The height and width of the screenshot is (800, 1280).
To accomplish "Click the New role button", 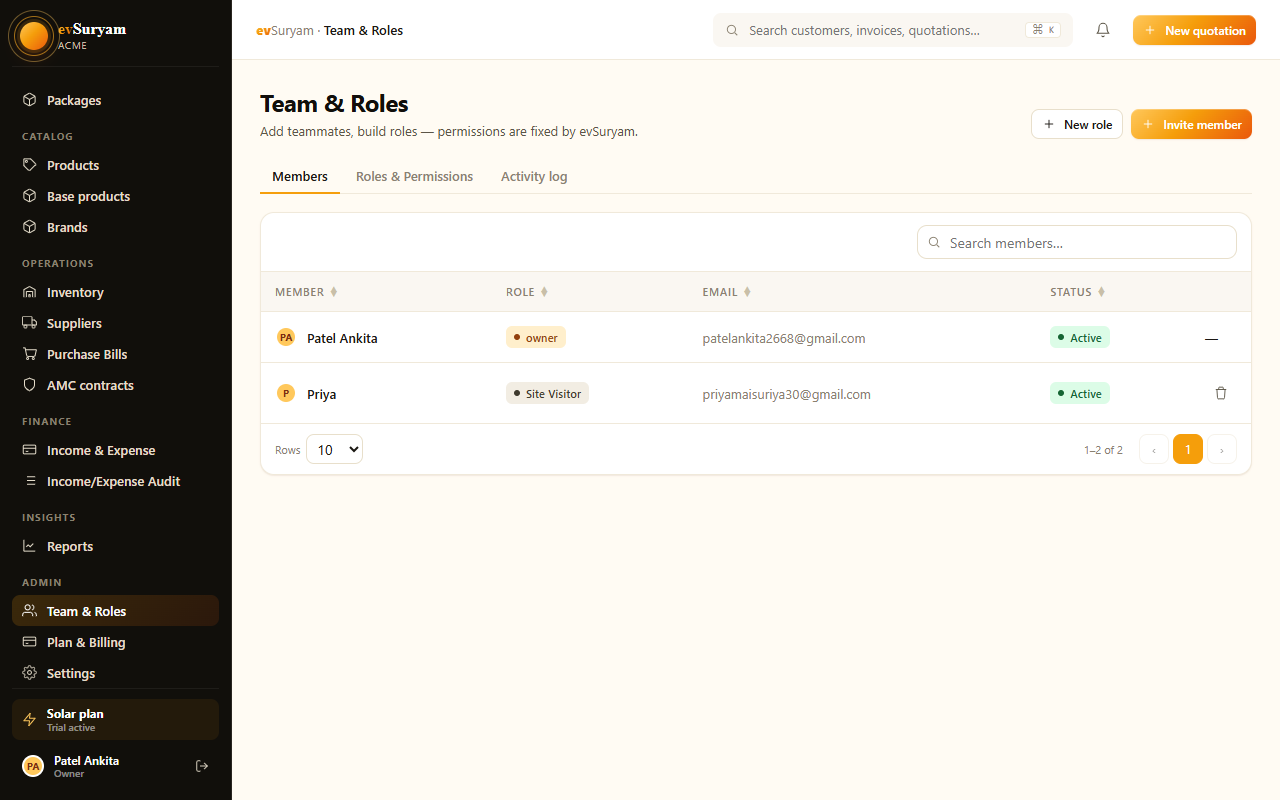I will click(x=1077, y=124).
